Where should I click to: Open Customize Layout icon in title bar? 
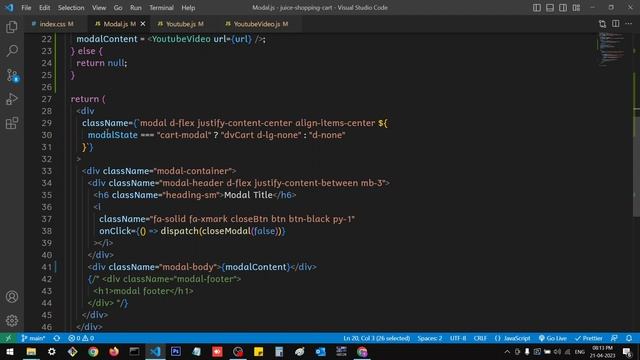coord(576,8)
